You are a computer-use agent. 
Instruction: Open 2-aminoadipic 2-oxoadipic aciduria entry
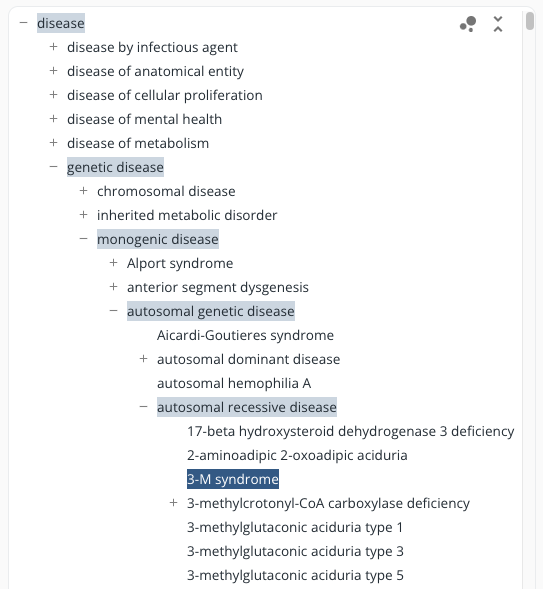[x=297, y=455]
